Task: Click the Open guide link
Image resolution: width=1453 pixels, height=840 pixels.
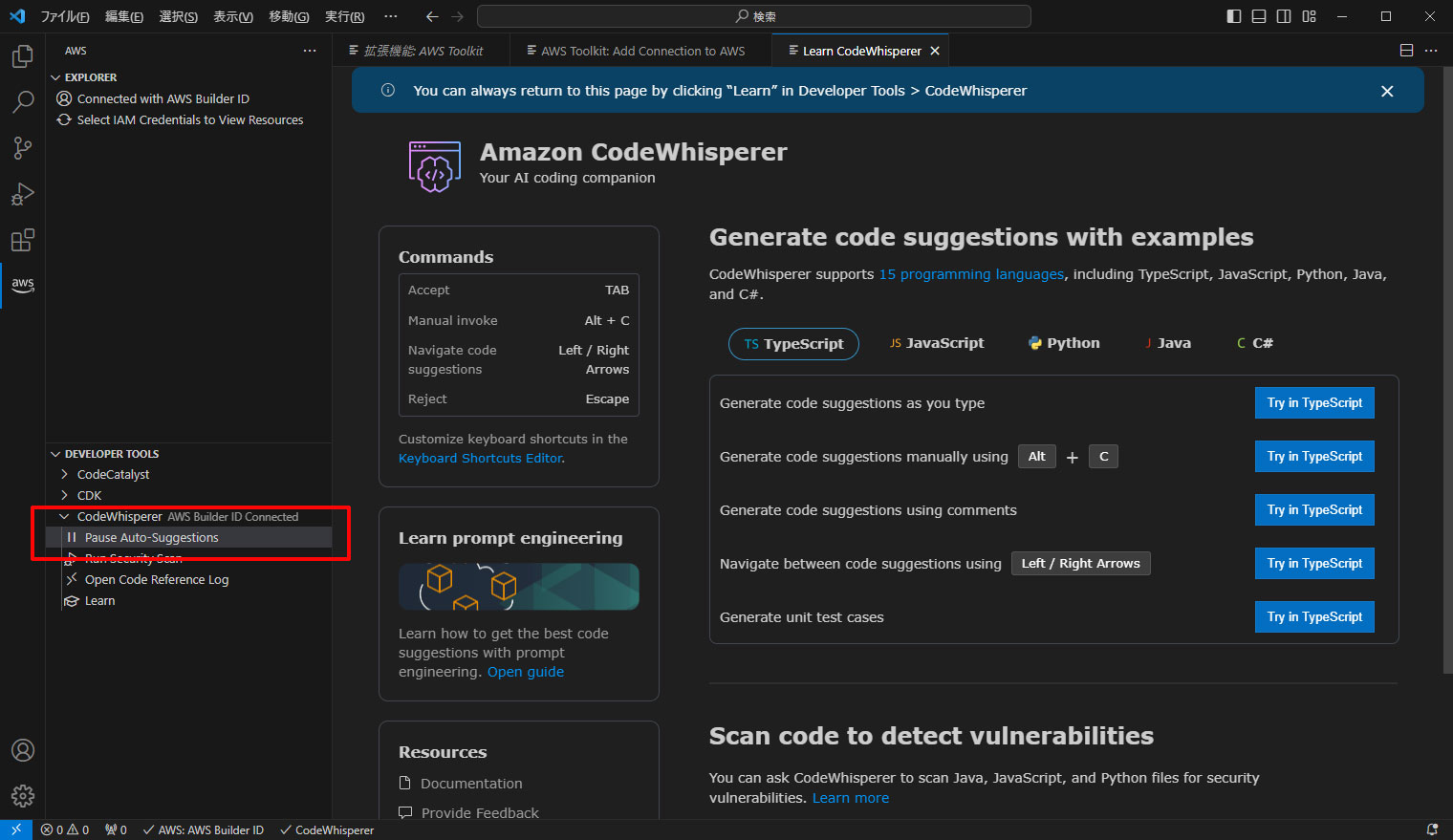Action: coord(526,672)
